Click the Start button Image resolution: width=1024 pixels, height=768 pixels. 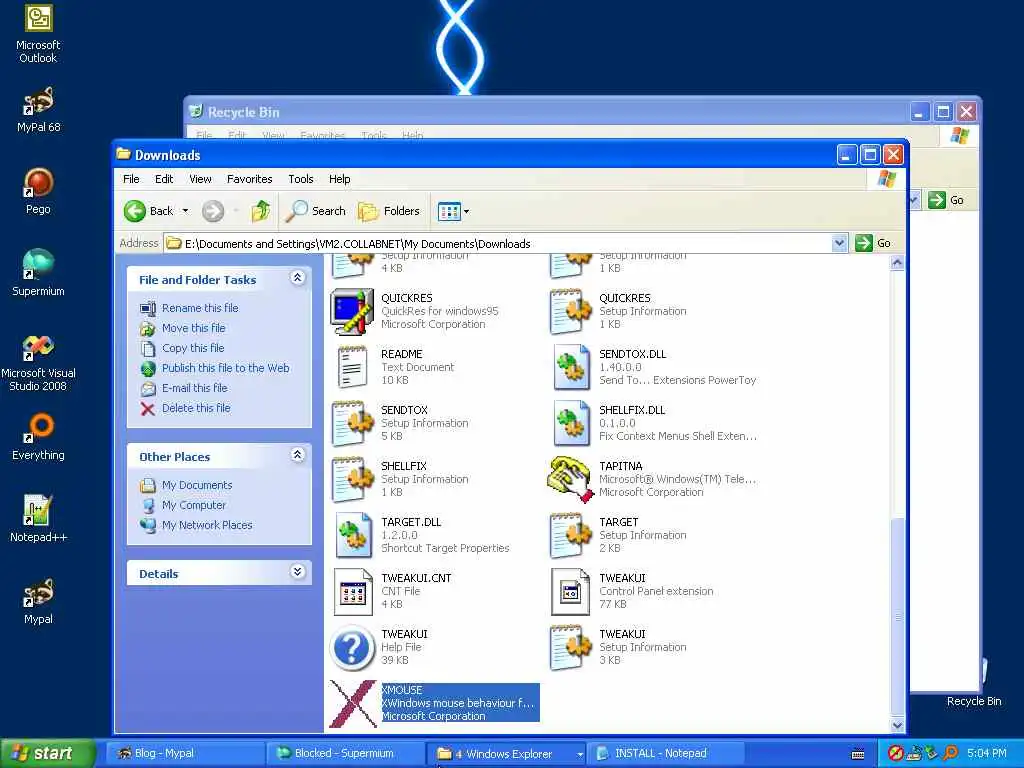point(46,754)
